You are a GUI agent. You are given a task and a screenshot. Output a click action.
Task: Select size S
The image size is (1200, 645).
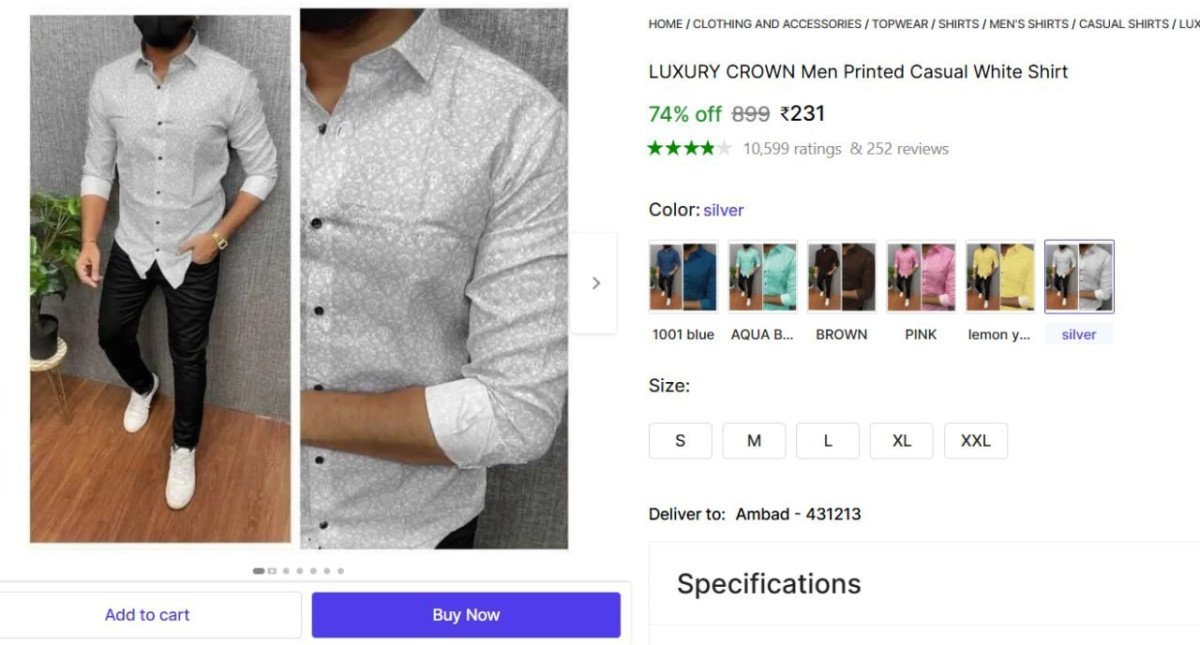680,441
